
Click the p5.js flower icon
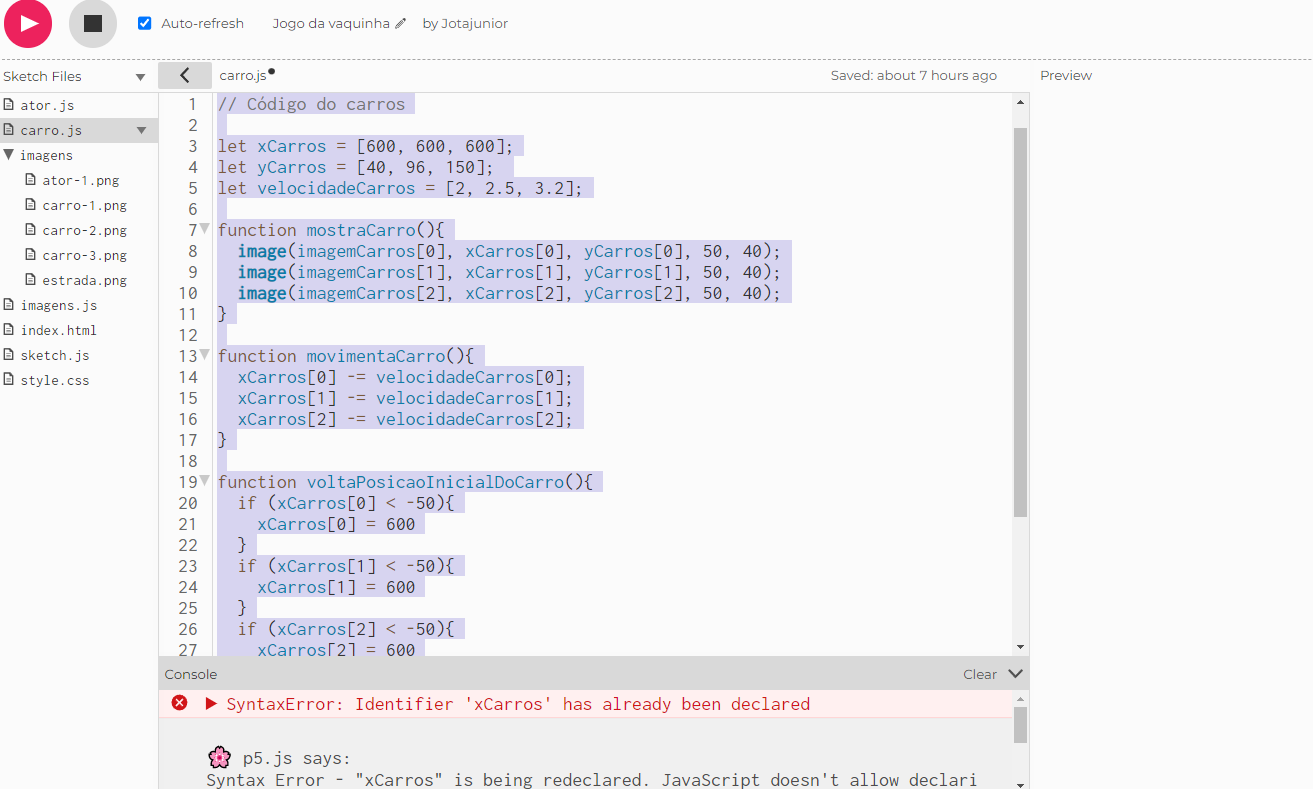coord(220,757)
